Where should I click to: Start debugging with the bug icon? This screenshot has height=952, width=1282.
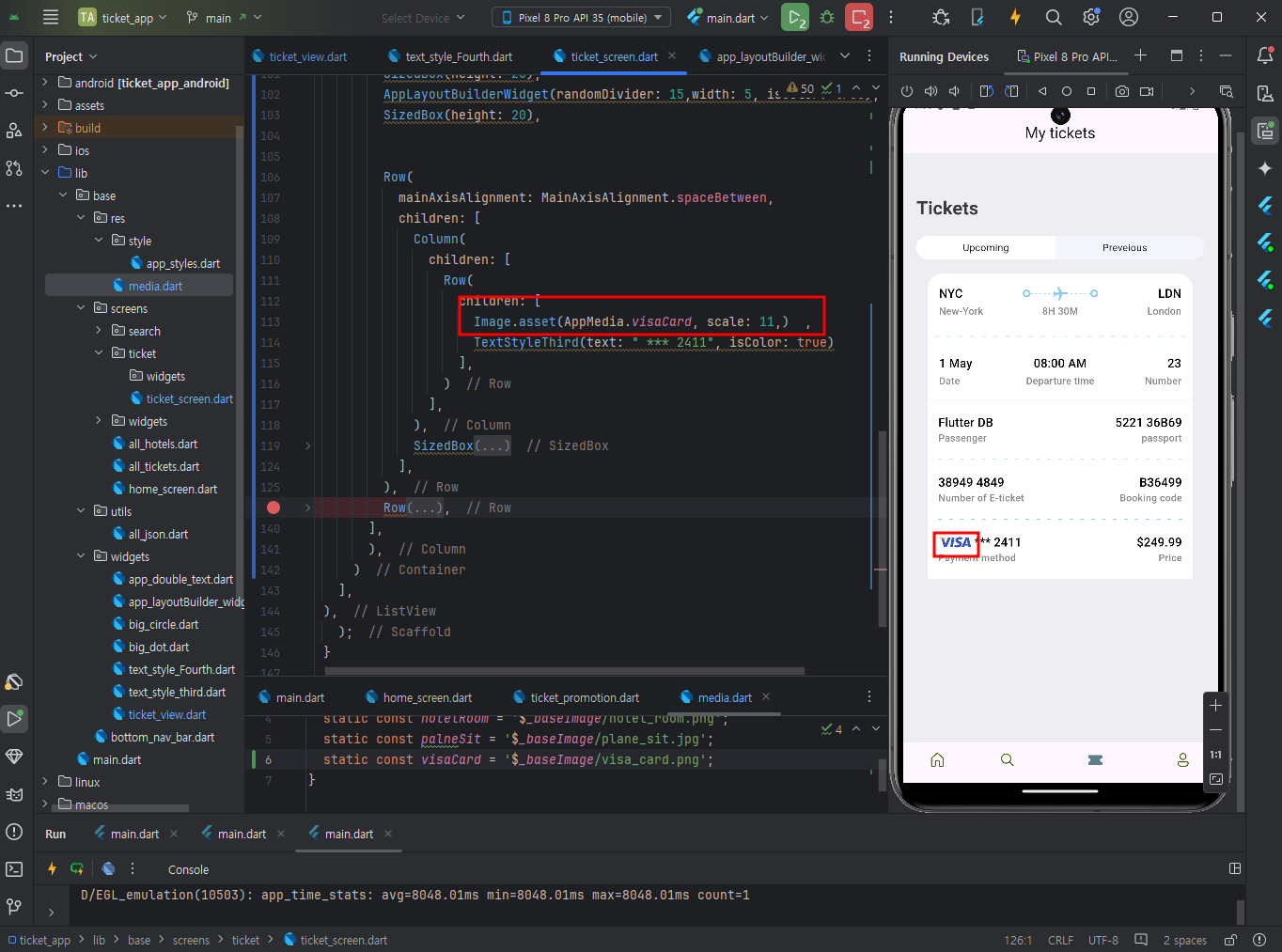click(x=827, y=17)
